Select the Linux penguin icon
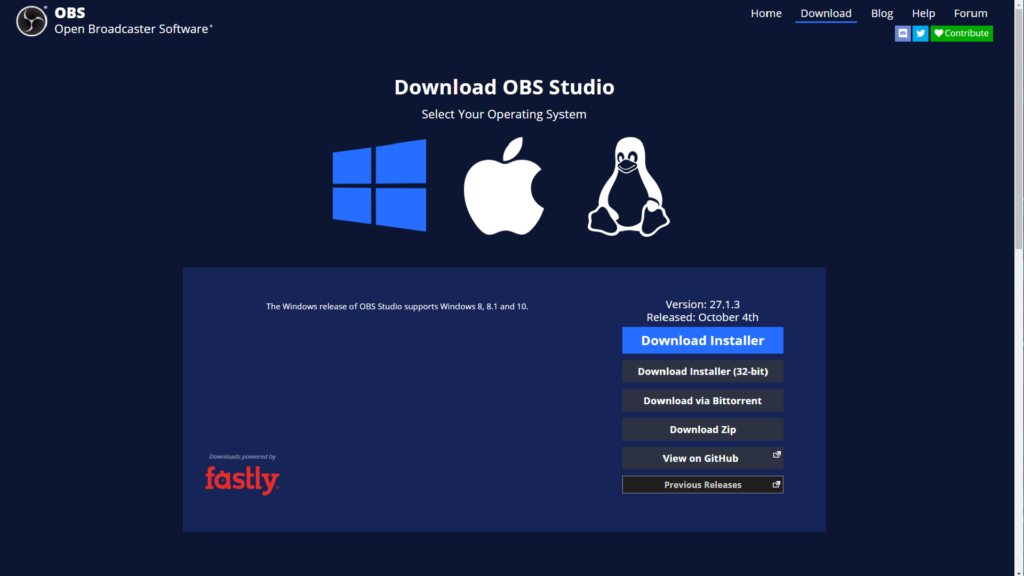The width and height of the screenshot is (1024, 576). click(628, 187)
